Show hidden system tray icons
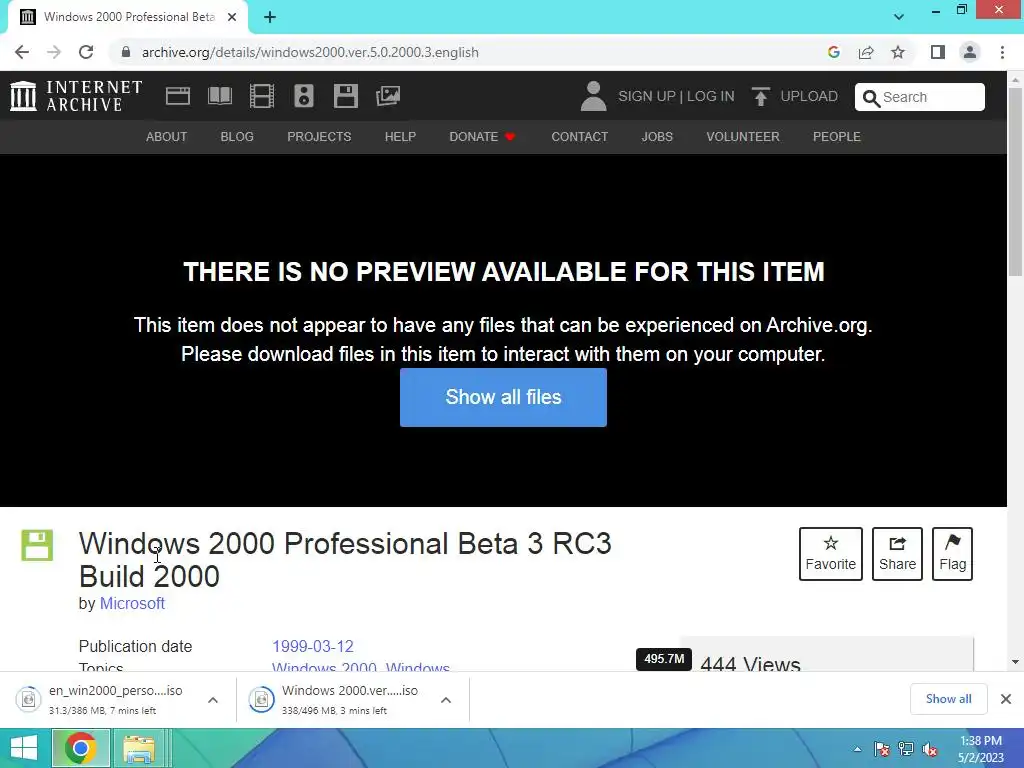The width and height of the screenshot is (1024, 768). [x=857, y=749]
